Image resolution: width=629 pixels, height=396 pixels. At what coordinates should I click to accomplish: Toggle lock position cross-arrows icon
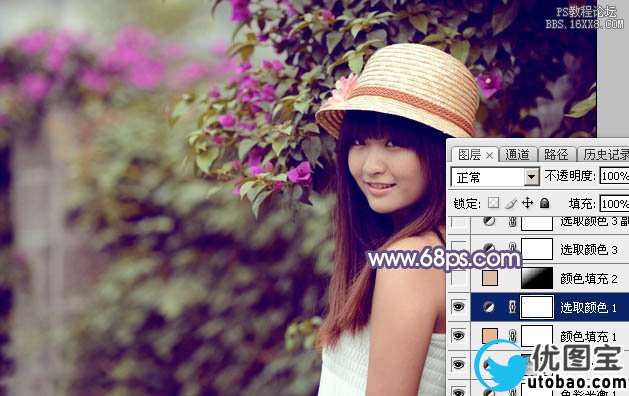pos(528,203)
